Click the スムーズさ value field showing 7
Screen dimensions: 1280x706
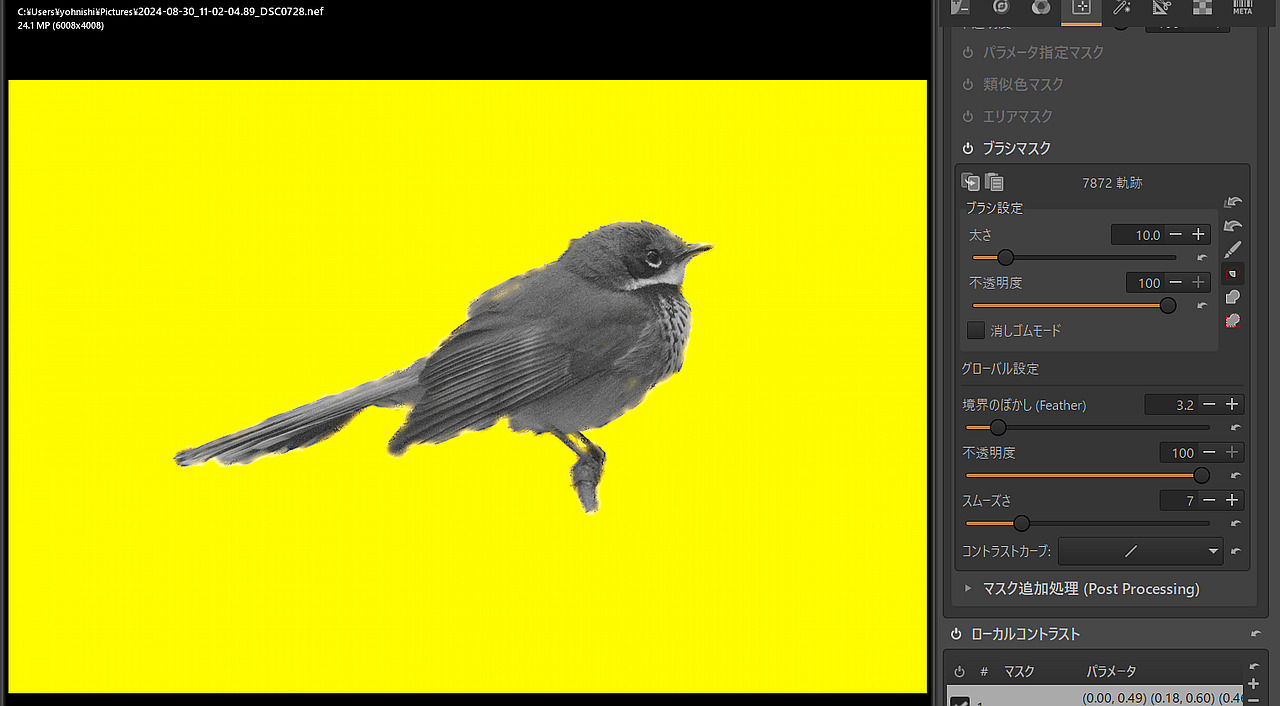(x=1179, y=501)
